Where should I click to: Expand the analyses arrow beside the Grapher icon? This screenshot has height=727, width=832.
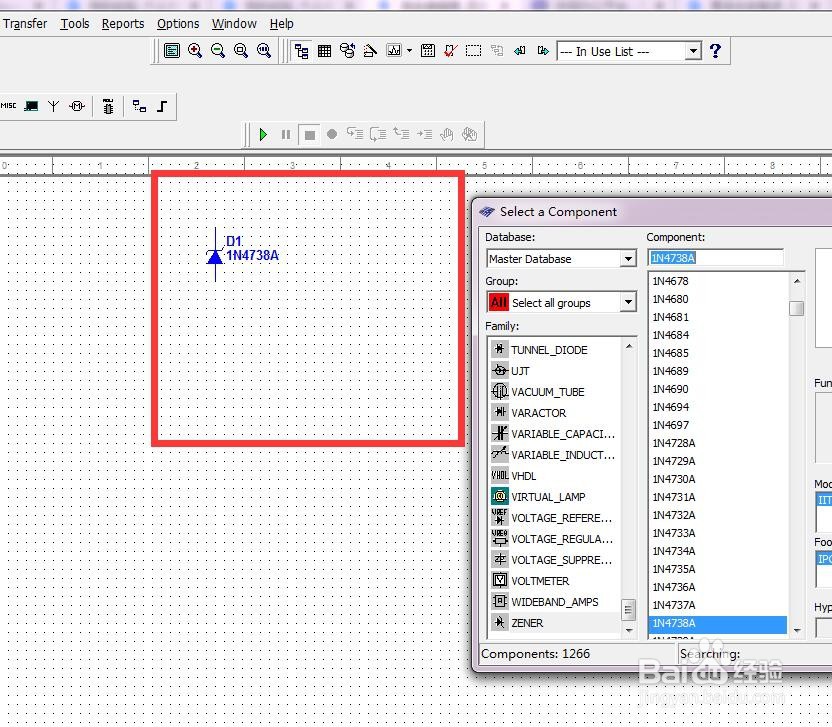(409, 51)
